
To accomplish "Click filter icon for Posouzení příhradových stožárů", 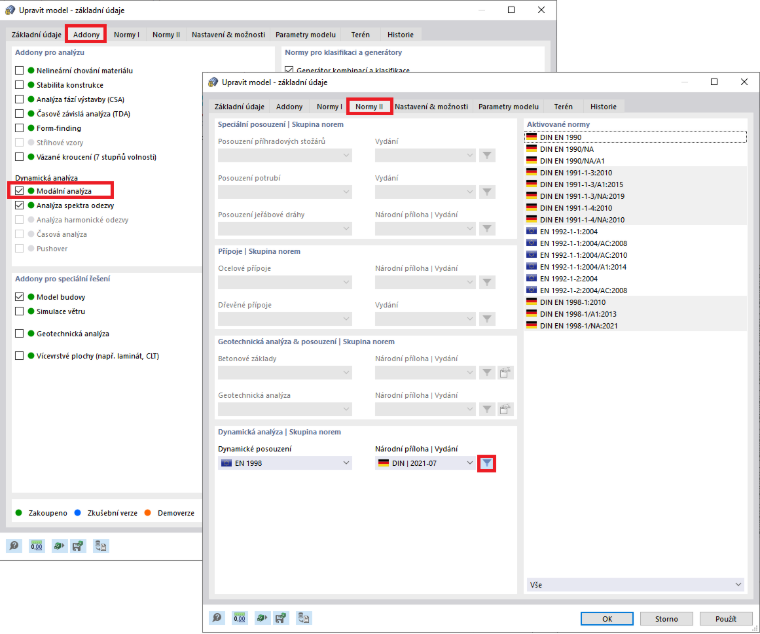I will click(487, 155).
